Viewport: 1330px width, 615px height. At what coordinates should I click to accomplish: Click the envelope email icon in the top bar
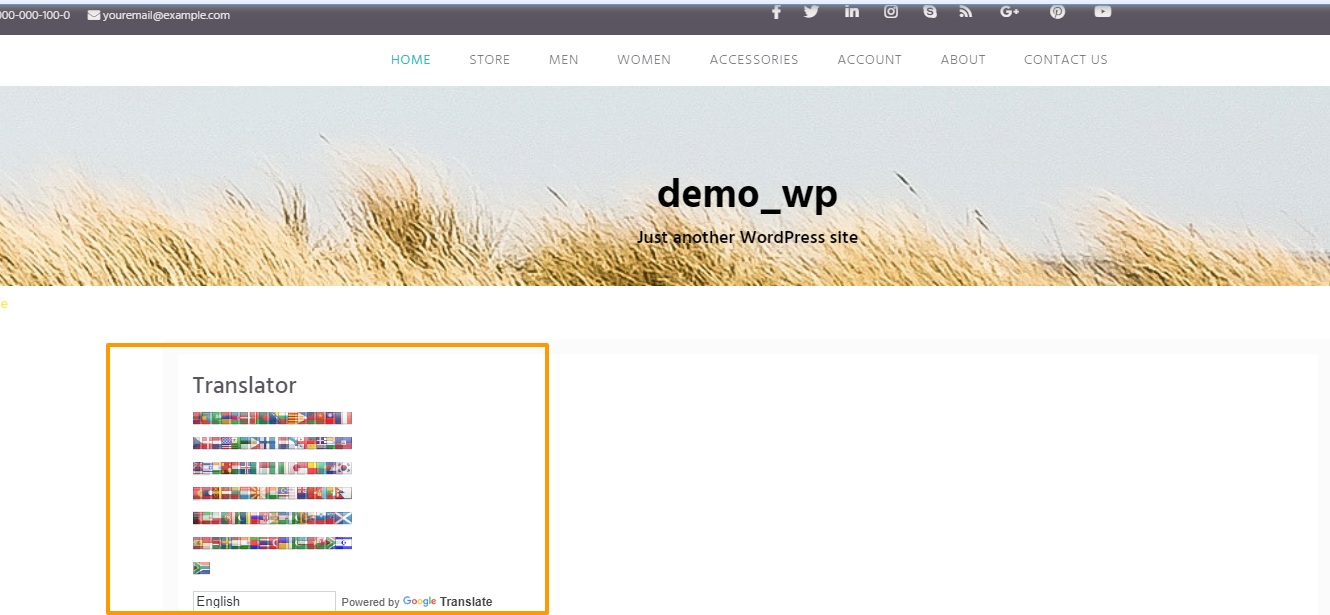click(94, 15)
